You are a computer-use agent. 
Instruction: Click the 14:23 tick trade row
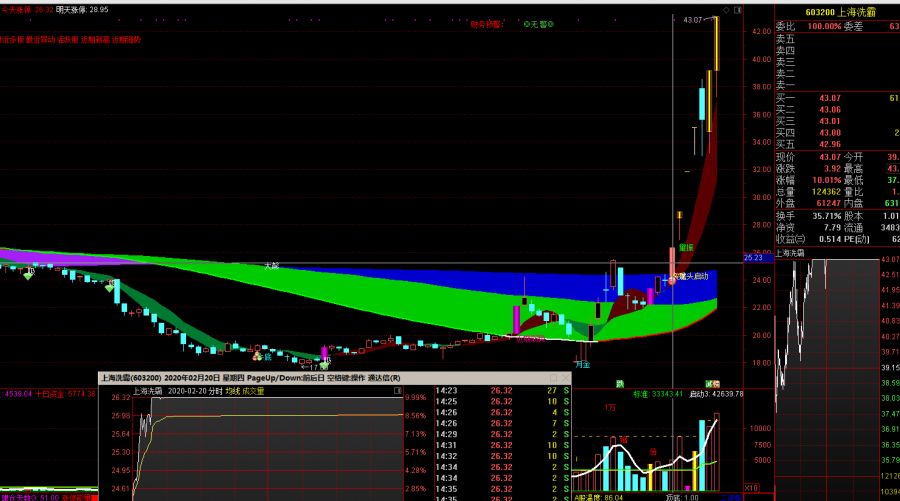pyautogui.click(x=503, y=390)
